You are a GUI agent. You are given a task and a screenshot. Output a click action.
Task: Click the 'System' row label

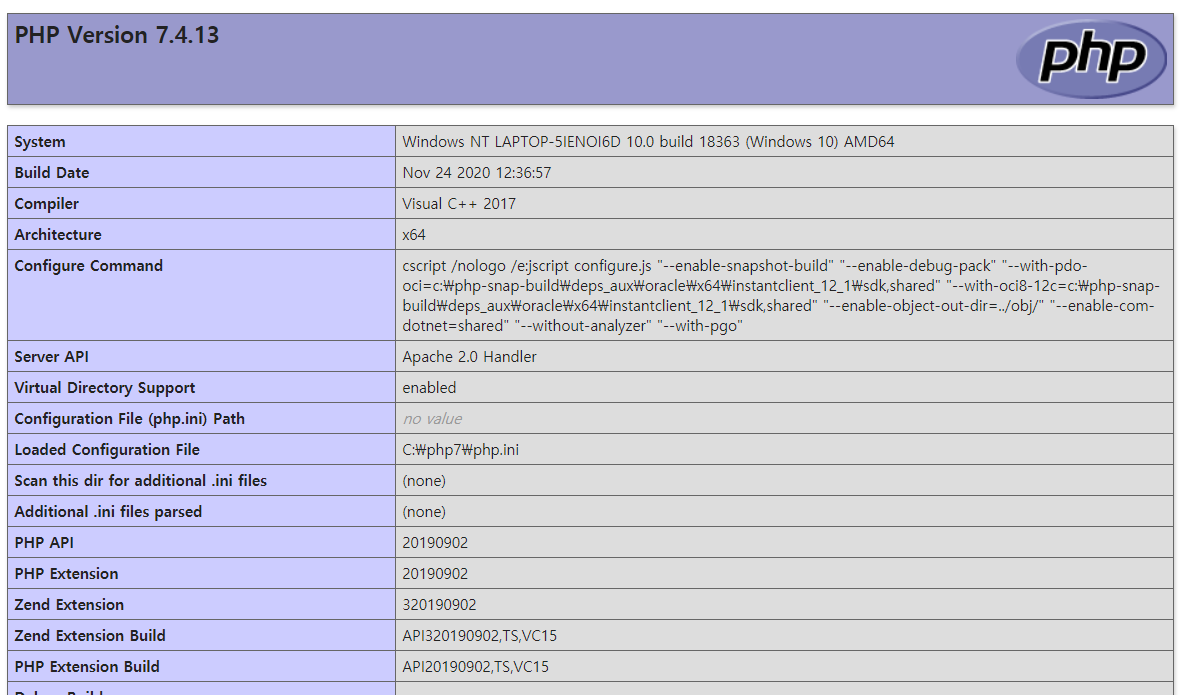pos(40,141)
